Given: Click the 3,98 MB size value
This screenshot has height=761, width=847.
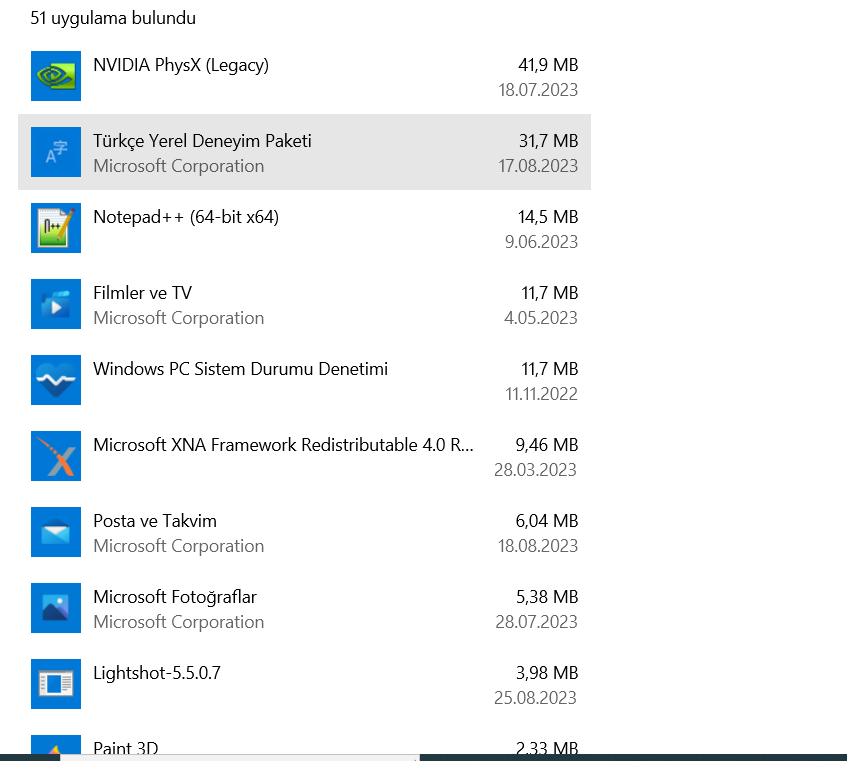Looking at the screenshot, I should [547, 673].
